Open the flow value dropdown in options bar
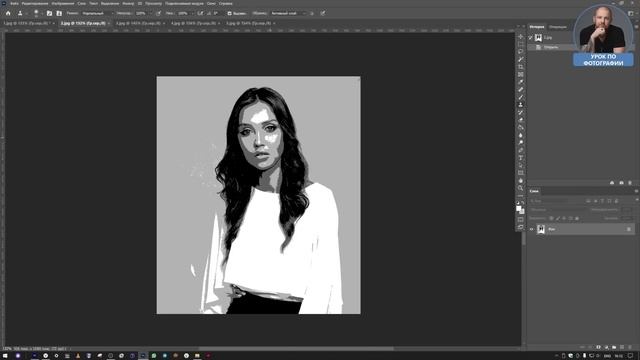Screen dimensions: 640x360 coord(192,13)
